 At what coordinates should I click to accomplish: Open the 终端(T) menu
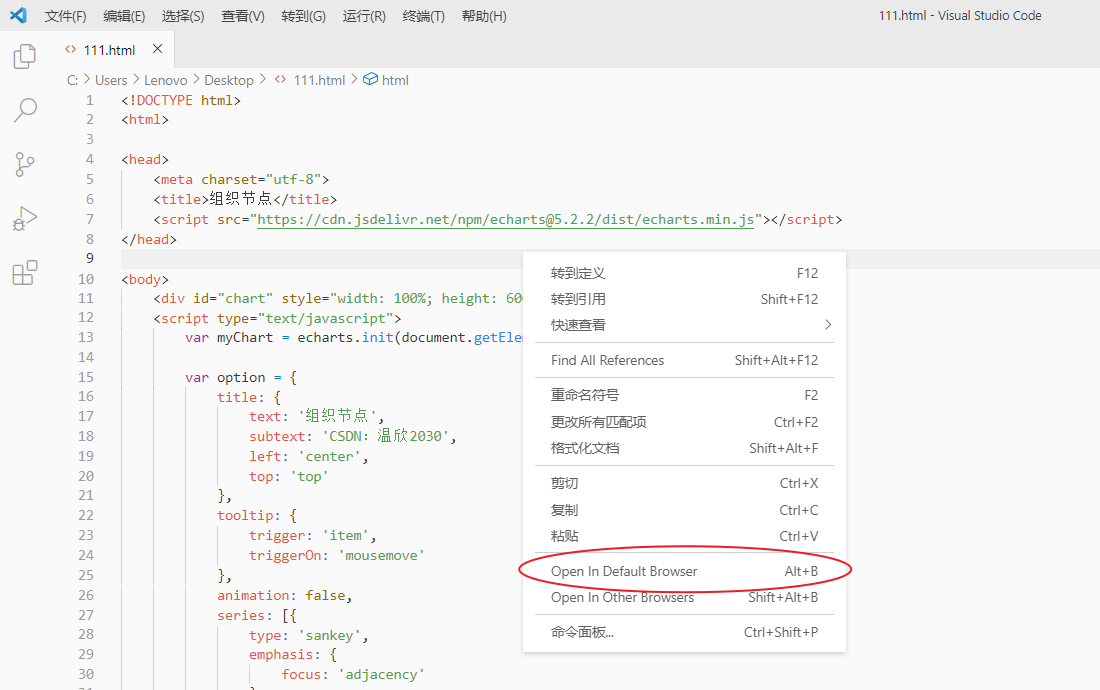coord(424,16)
